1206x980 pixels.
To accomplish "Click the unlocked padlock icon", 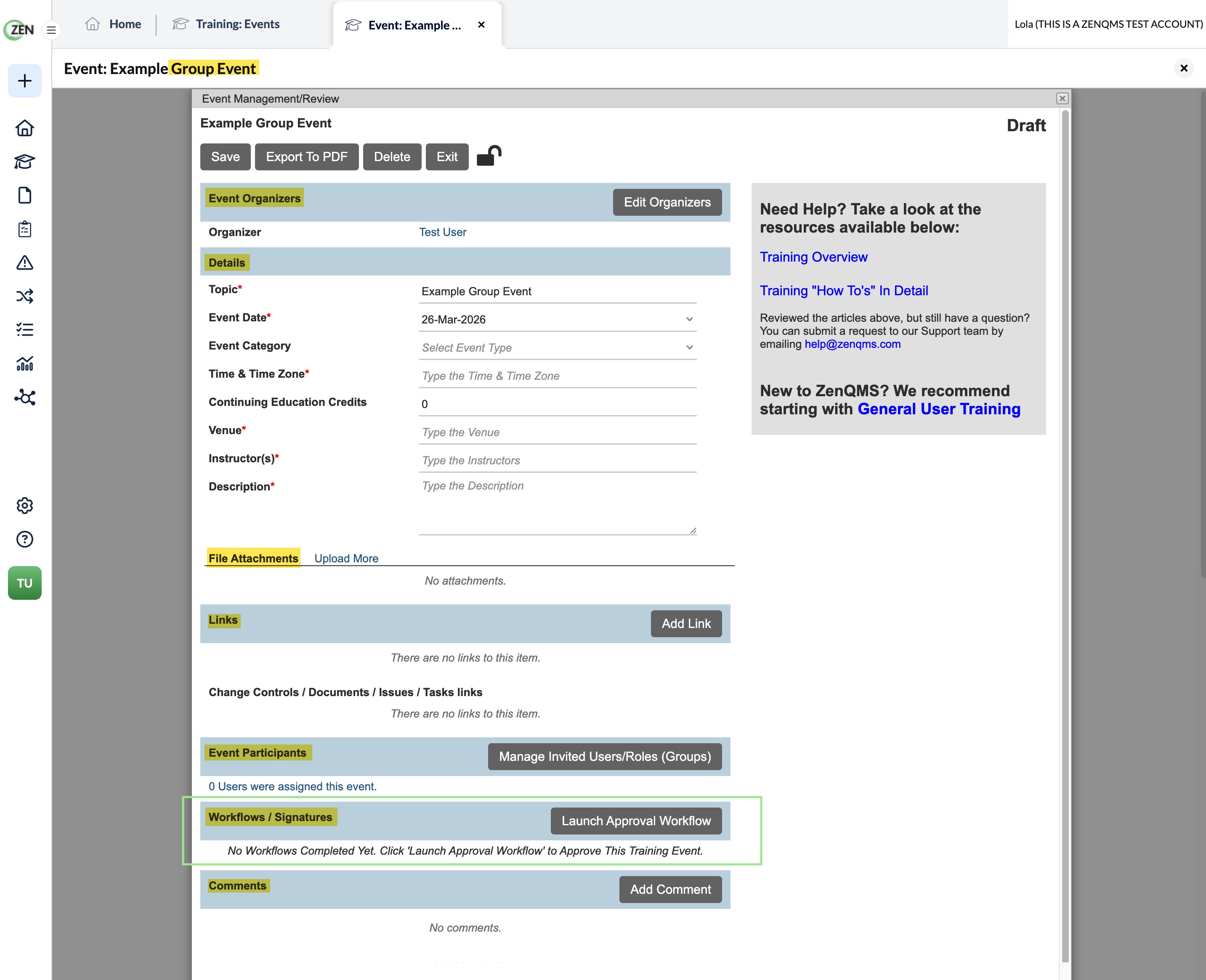I will tap(489, 156).
